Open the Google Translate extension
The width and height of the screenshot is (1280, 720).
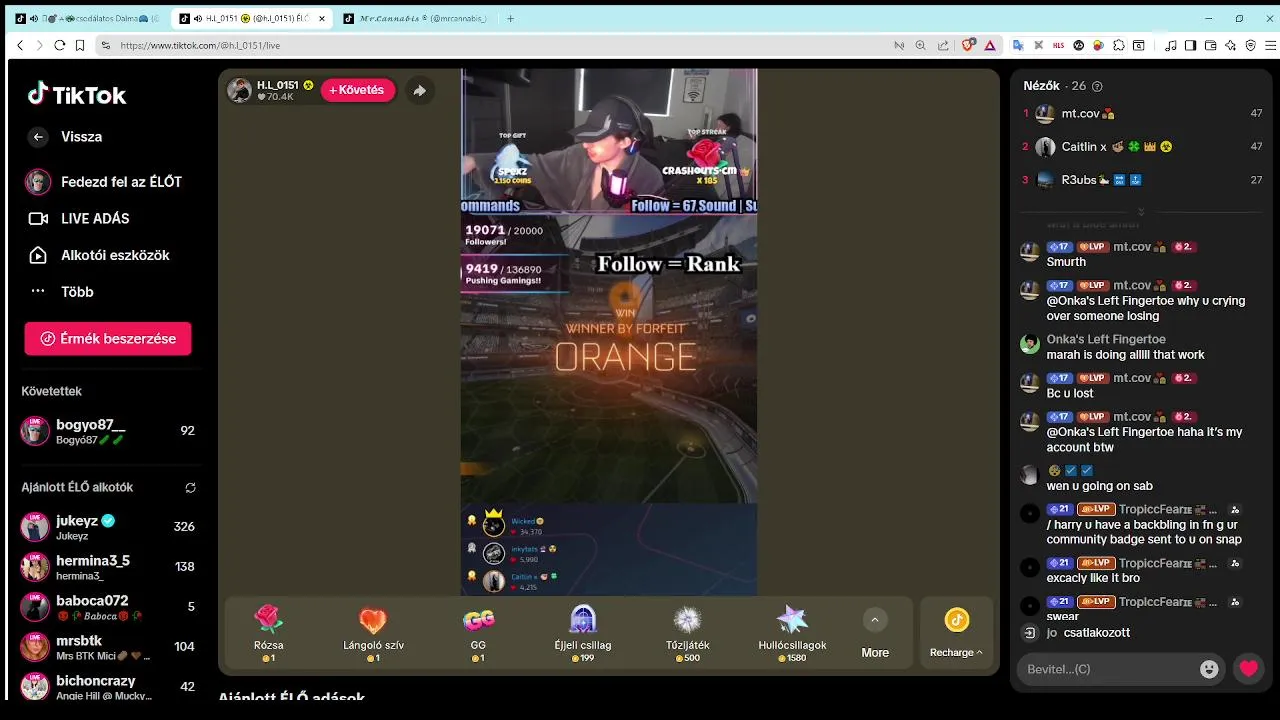tap(1018, 45)
